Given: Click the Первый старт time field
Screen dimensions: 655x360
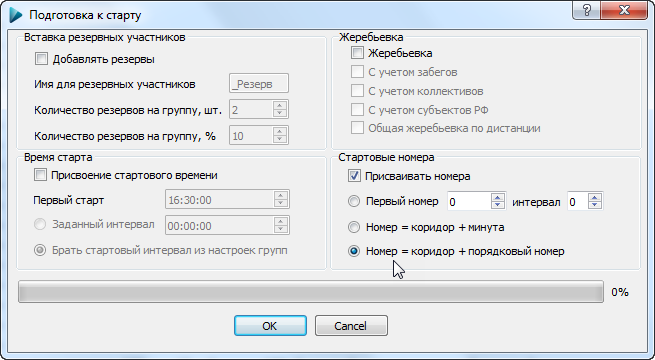Looking at the screenshot, I should (x=220, y=199).
